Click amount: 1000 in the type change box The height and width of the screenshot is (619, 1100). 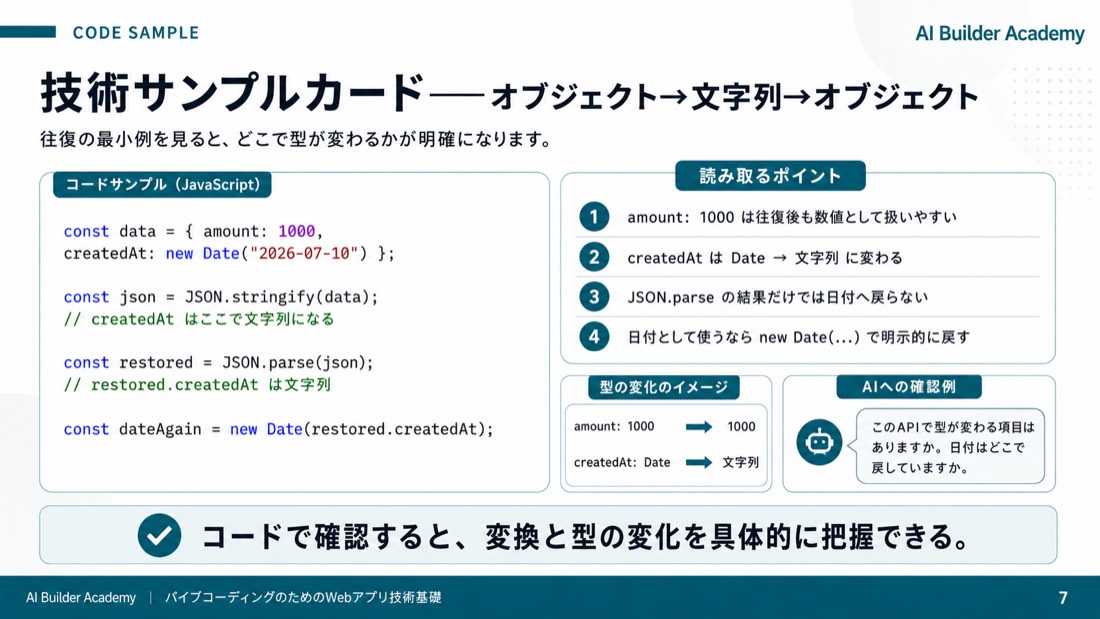point(614,427)
